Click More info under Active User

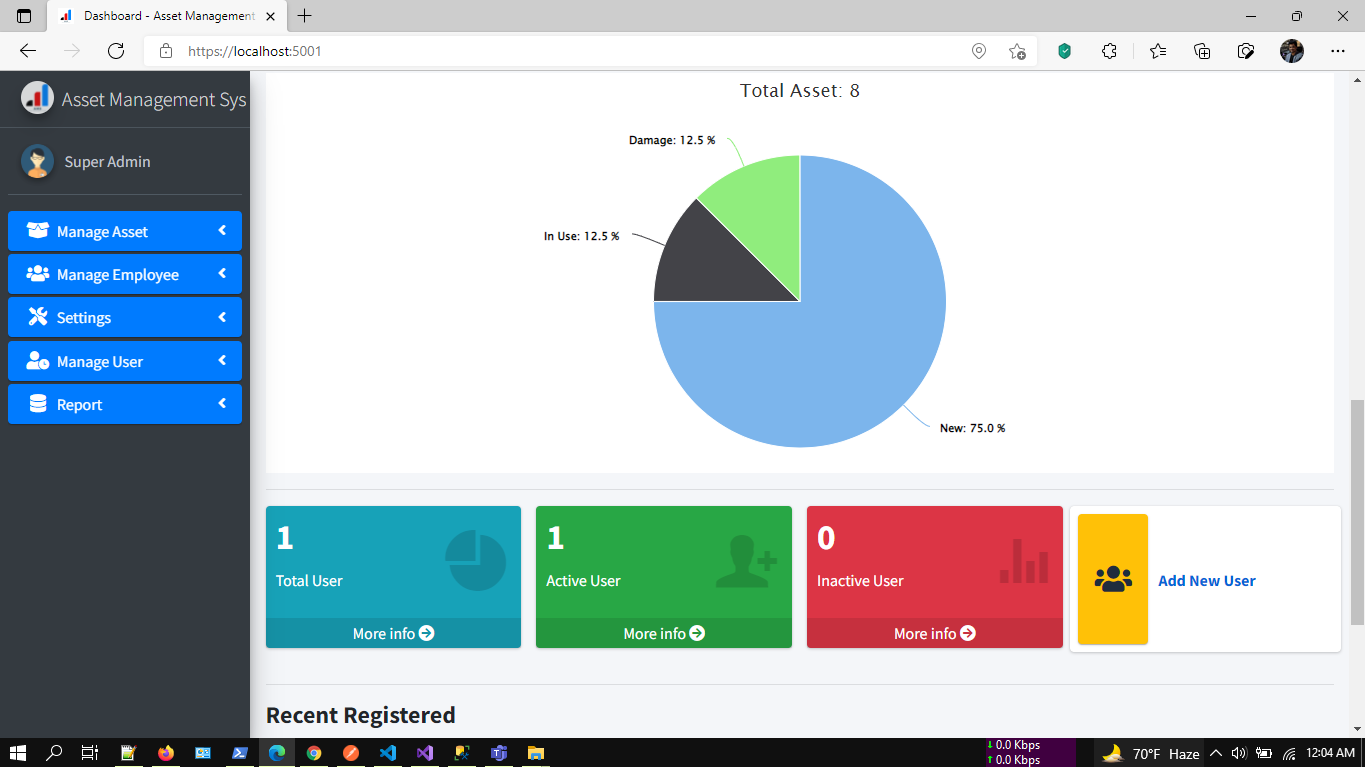[664, 633]
